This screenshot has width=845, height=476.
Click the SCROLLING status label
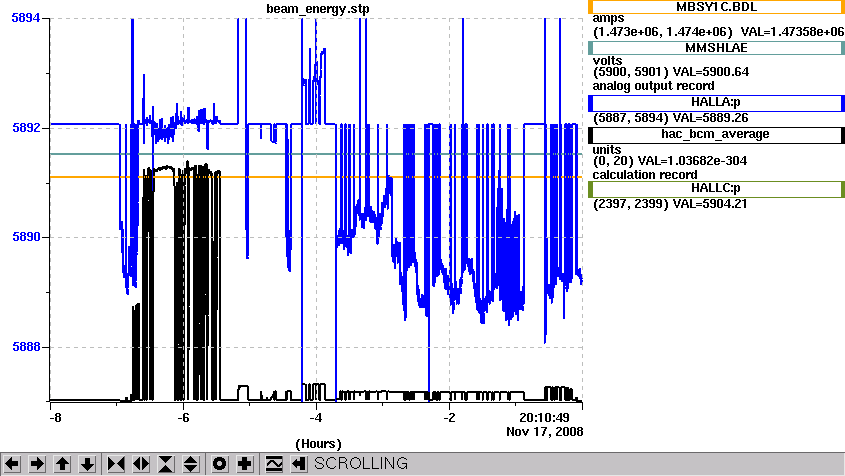coord(361,464)
